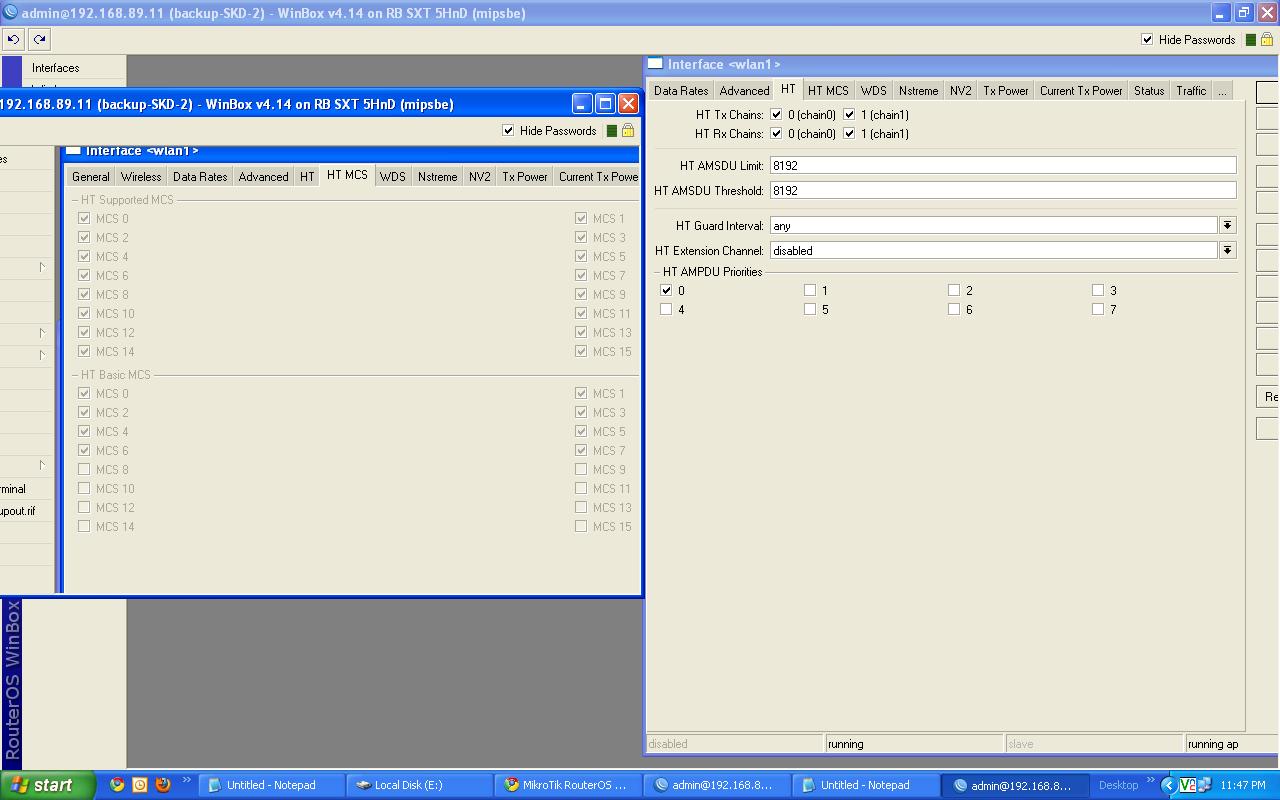This screenshot has height=800, width=1280.
Task: Open the Interfaces item in the WinBox sidebar
Action: (56, 68)
